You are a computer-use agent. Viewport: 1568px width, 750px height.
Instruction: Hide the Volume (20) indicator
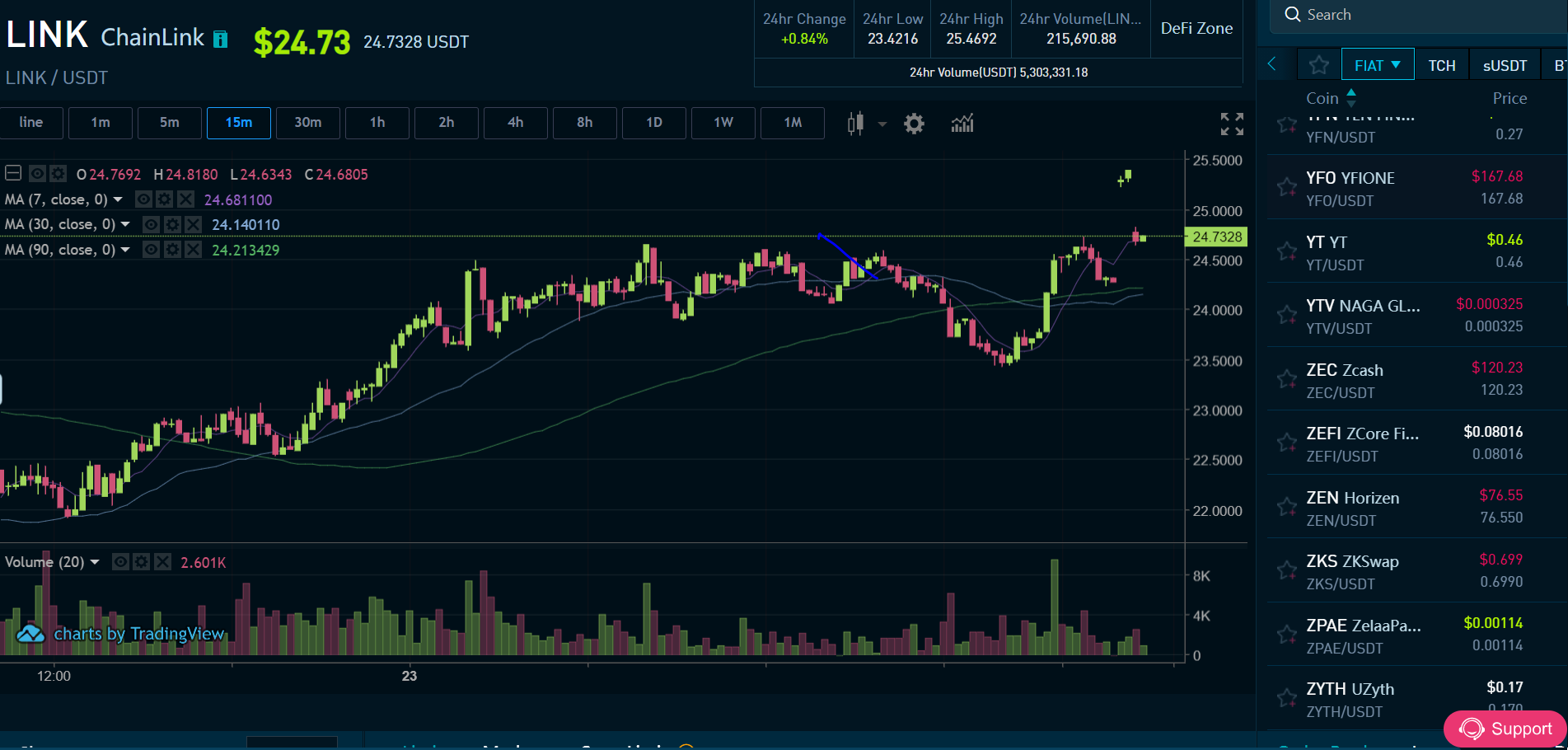click(x=120, y=562)
